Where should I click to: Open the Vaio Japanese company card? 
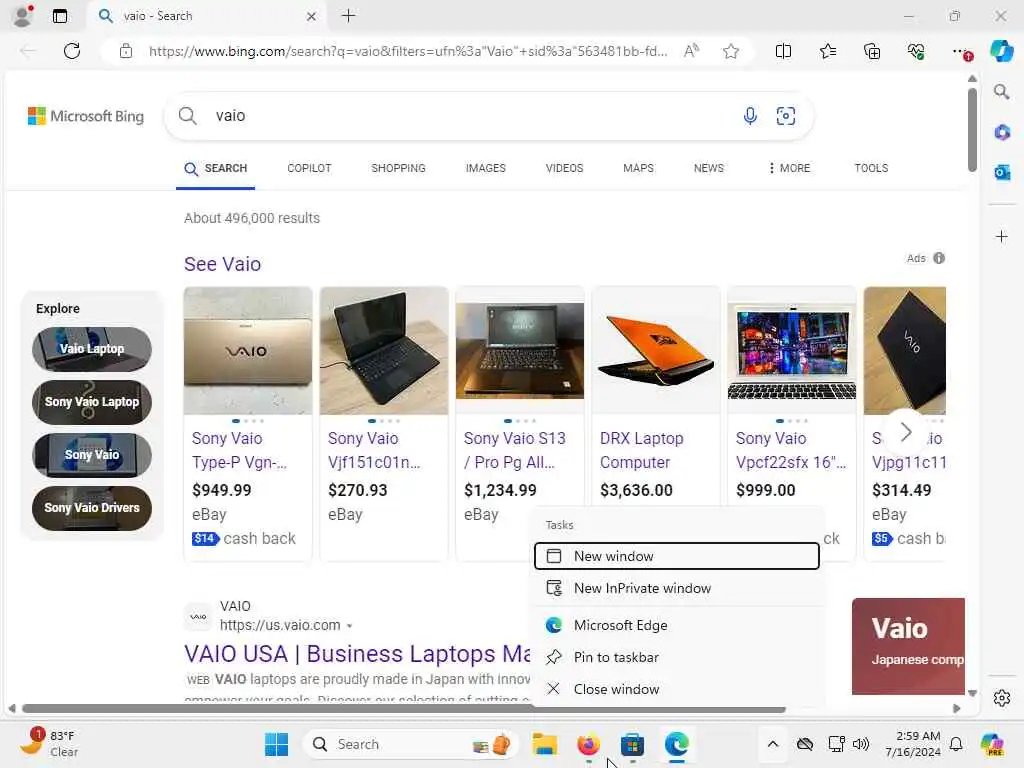click(x=908, y=647)
